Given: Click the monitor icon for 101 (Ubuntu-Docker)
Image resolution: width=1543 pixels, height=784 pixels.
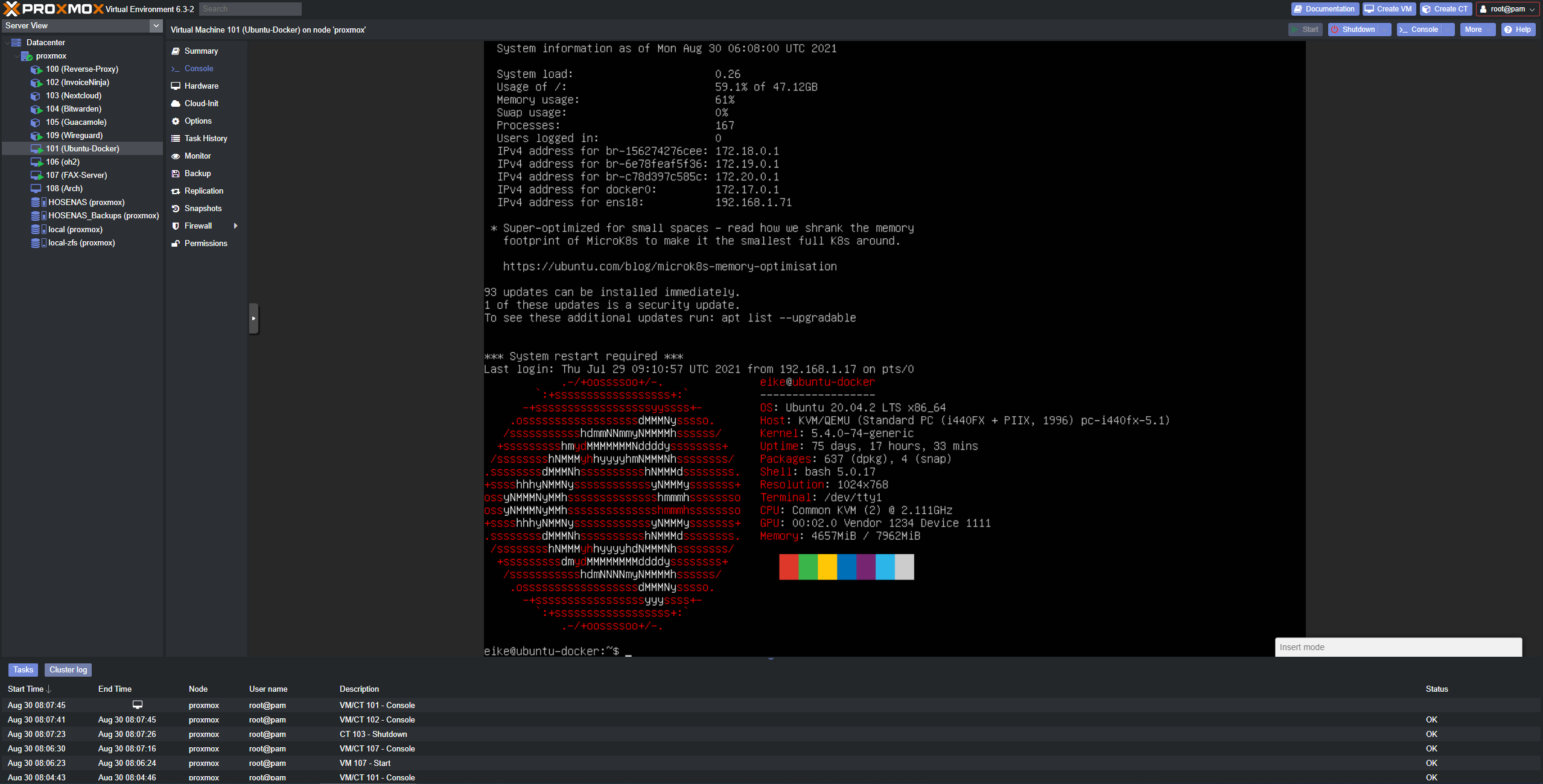Looking at the screenshot, I should [x=36, y=149].
